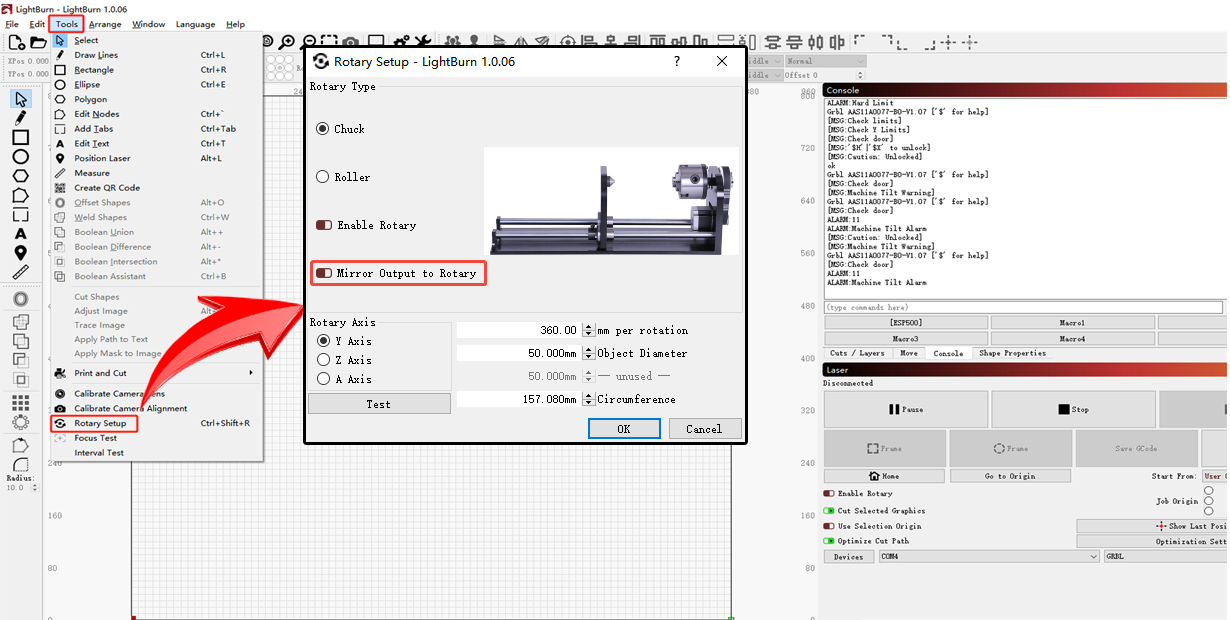
Task: Click the Circular Array icon in the left toolbar
Action: 21,422
